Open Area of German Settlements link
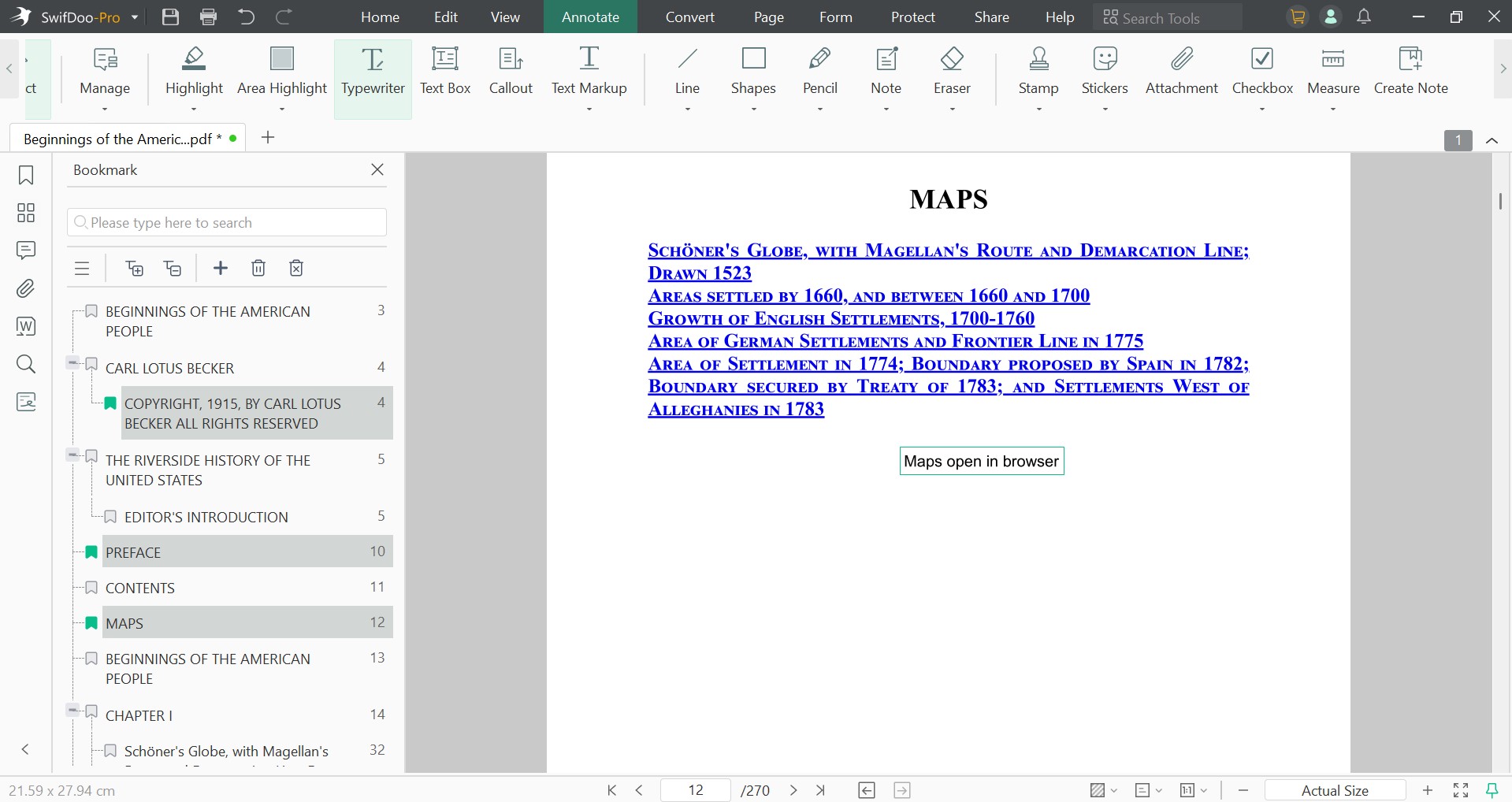This screenshot has height=802, width=1512. click(x=895, y=342)
